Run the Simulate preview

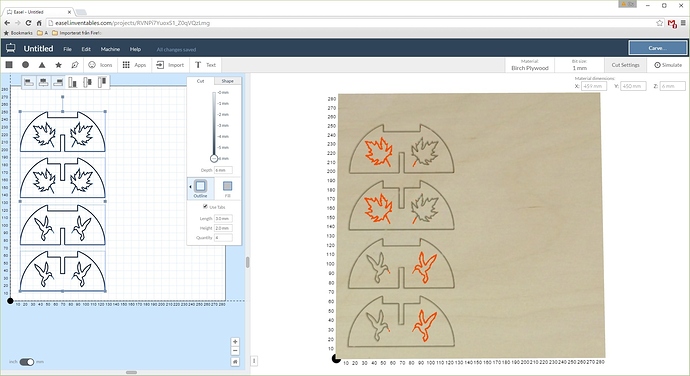pyautogui.click(x=668, y=65)
